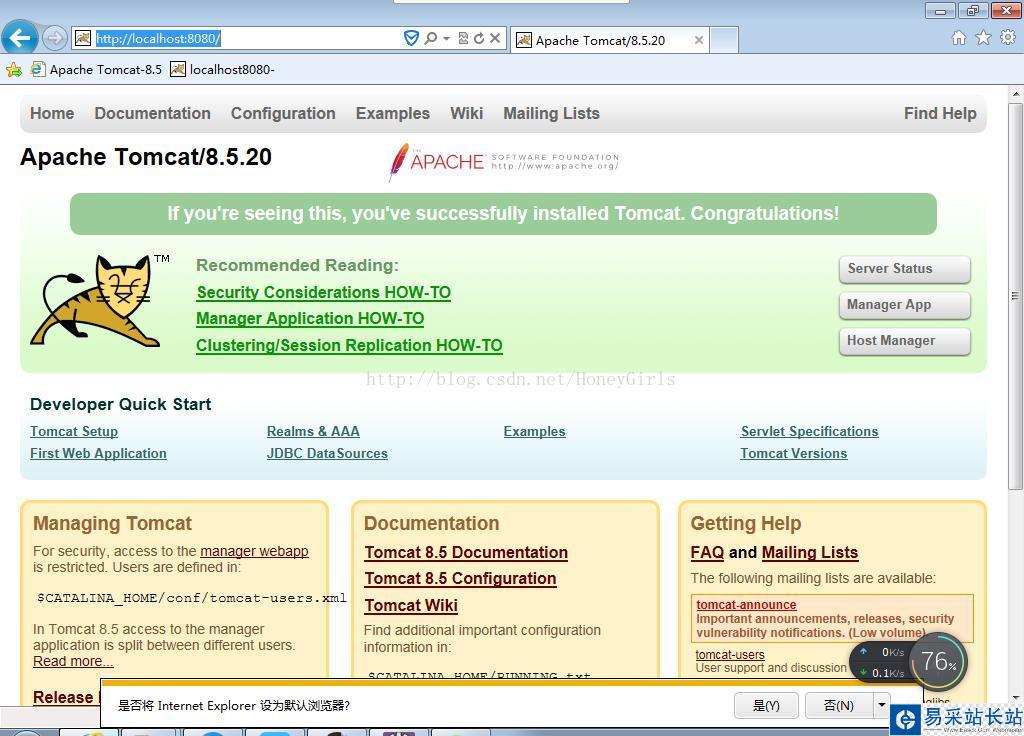Go forward with the browser forward arrow
This screenshot has height=736, width=1024.
pyautogui.click(x=55, y=38)
